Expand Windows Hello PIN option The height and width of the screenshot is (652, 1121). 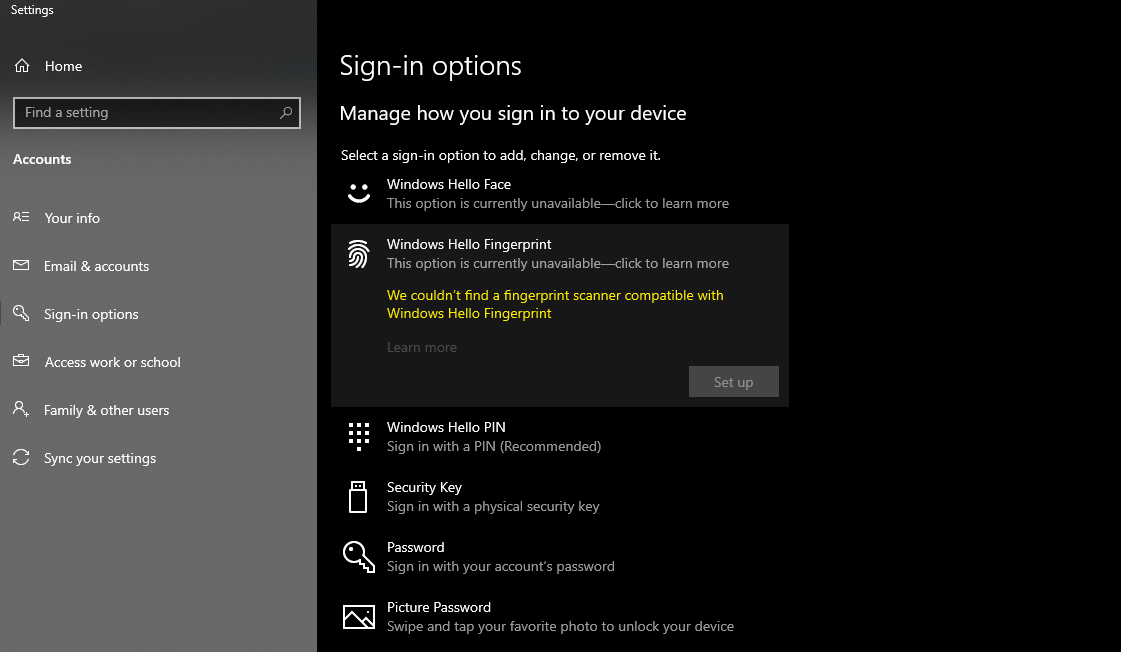coord(560,437)
